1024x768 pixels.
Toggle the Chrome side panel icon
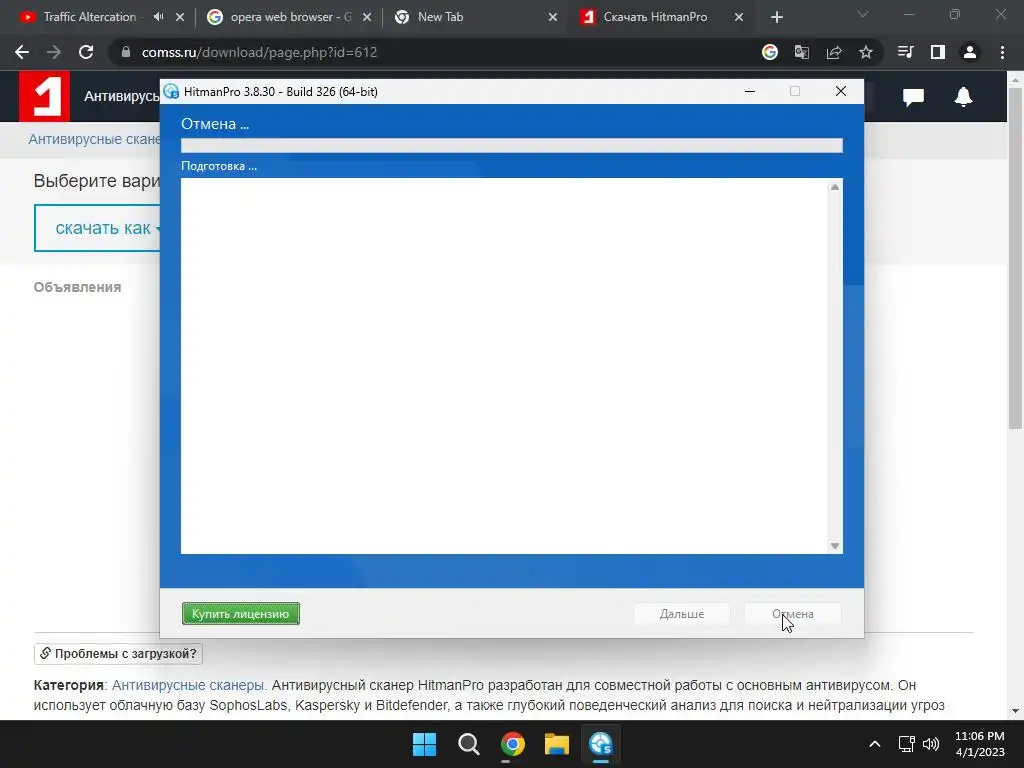(x=938, y=52)
